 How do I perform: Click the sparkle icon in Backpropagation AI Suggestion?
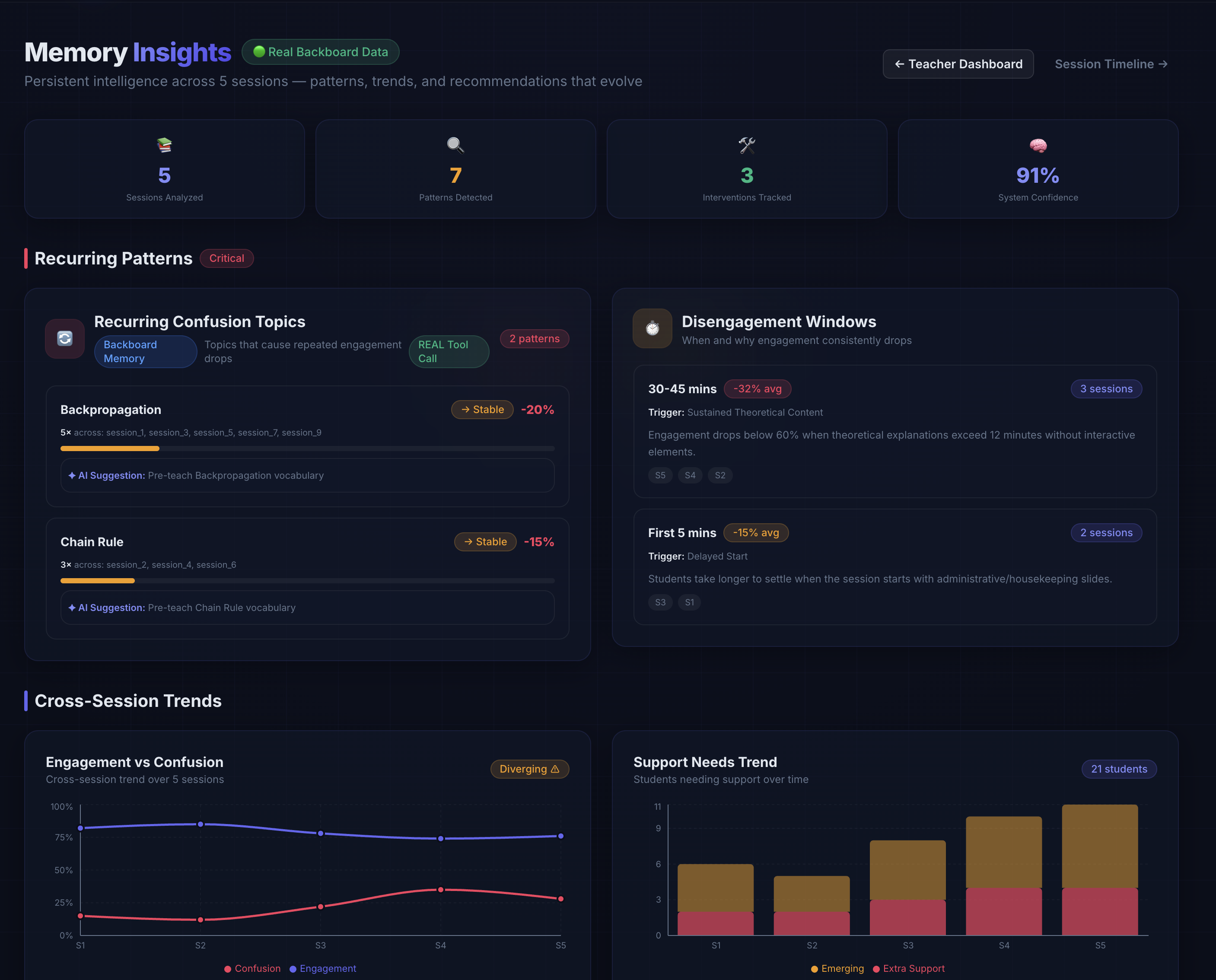click(x=72, y=475)
